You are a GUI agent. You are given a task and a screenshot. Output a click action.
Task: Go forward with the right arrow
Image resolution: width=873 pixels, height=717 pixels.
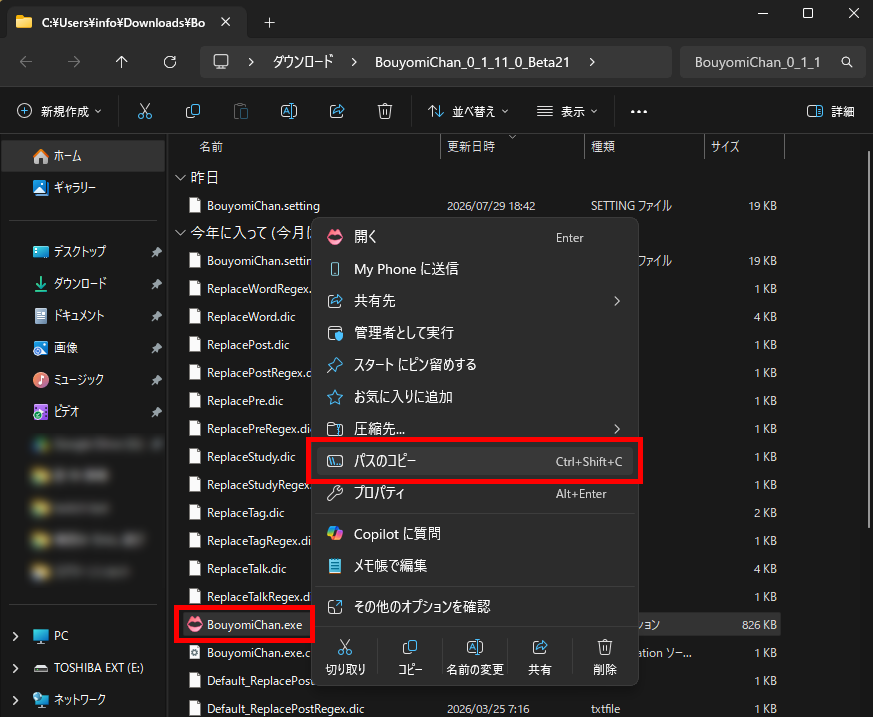pyautogui.click(x=73, y=62)
